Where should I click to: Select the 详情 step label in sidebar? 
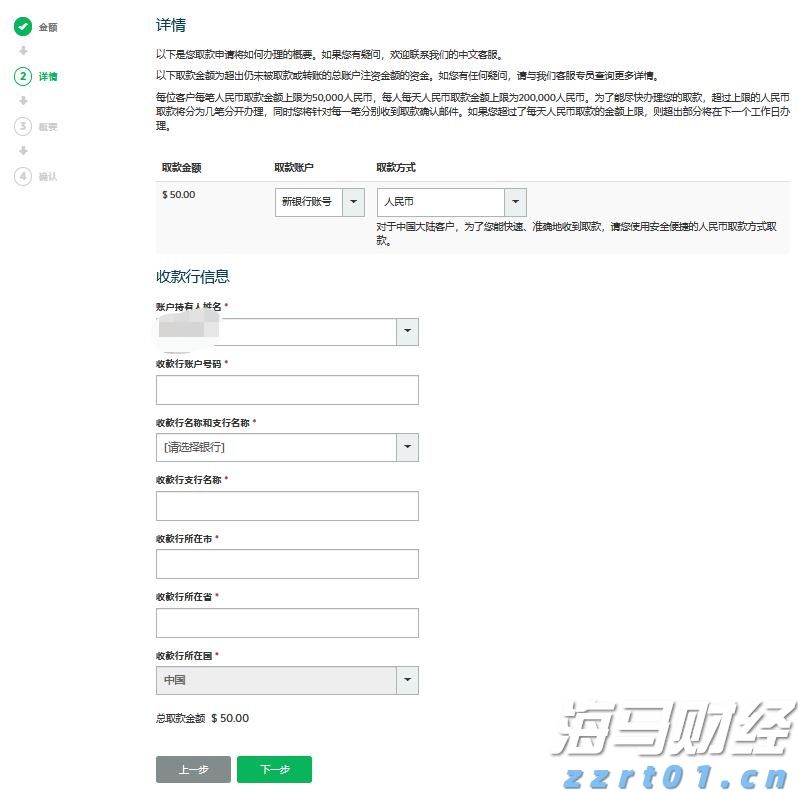(x=48, y=76)
